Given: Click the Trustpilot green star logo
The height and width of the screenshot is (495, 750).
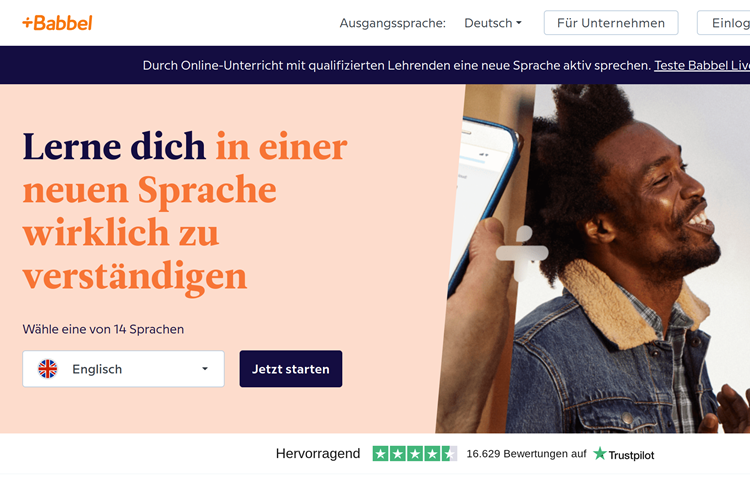Looking at the screenshot, I should point(599,453).
